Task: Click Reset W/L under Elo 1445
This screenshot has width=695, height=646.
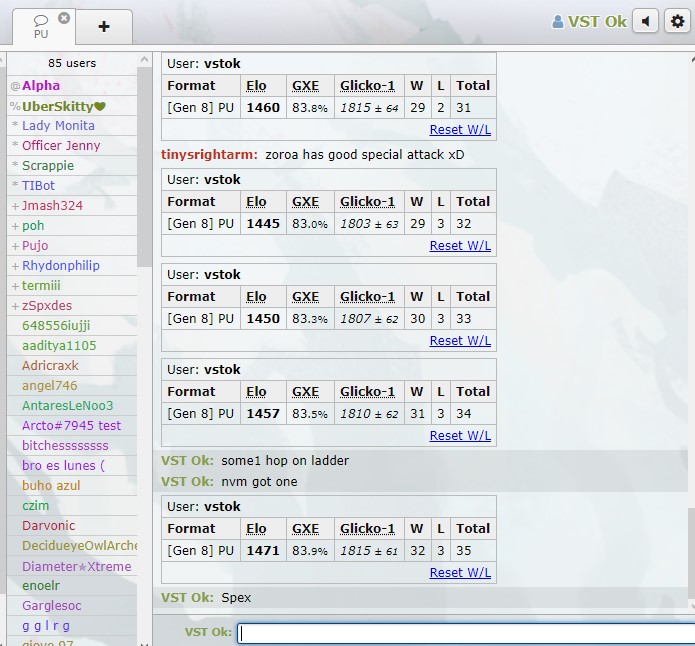Action: click(460, 246)
